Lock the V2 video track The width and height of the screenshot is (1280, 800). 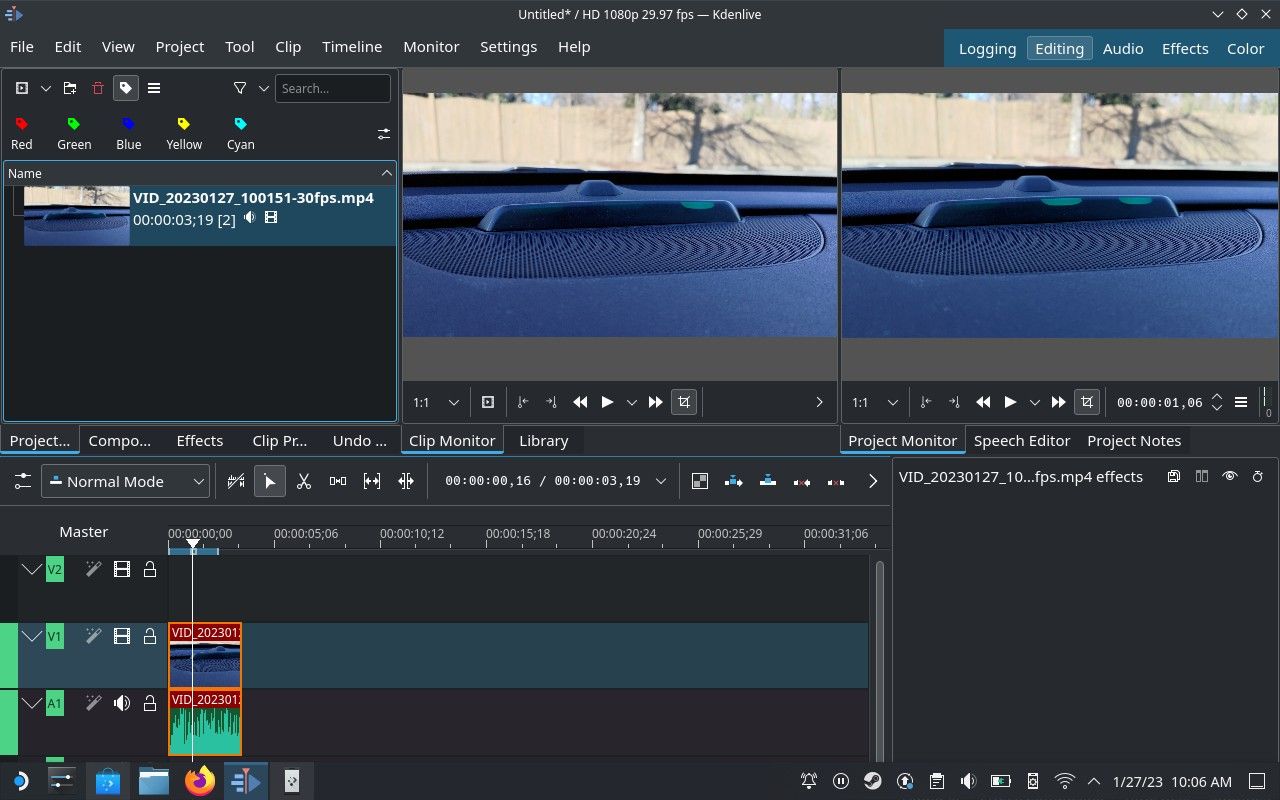[150, 569]
